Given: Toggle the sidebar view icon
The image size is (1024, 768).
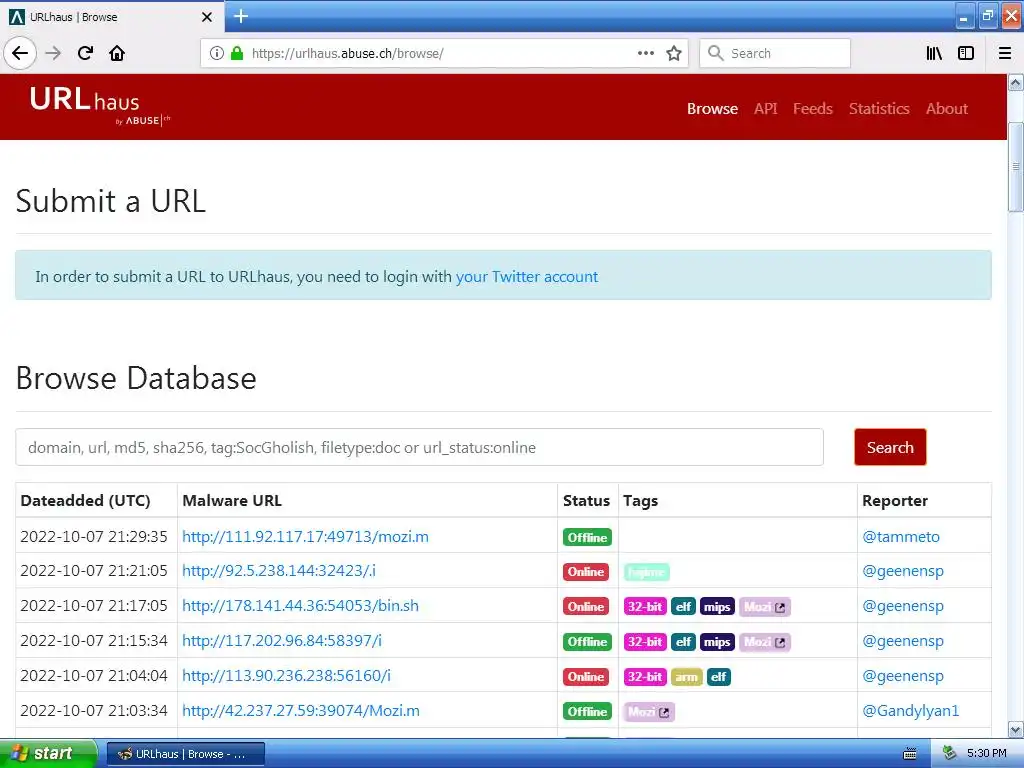Looking at the screenshot, I should pyautogui.click(x=966, y=53).
